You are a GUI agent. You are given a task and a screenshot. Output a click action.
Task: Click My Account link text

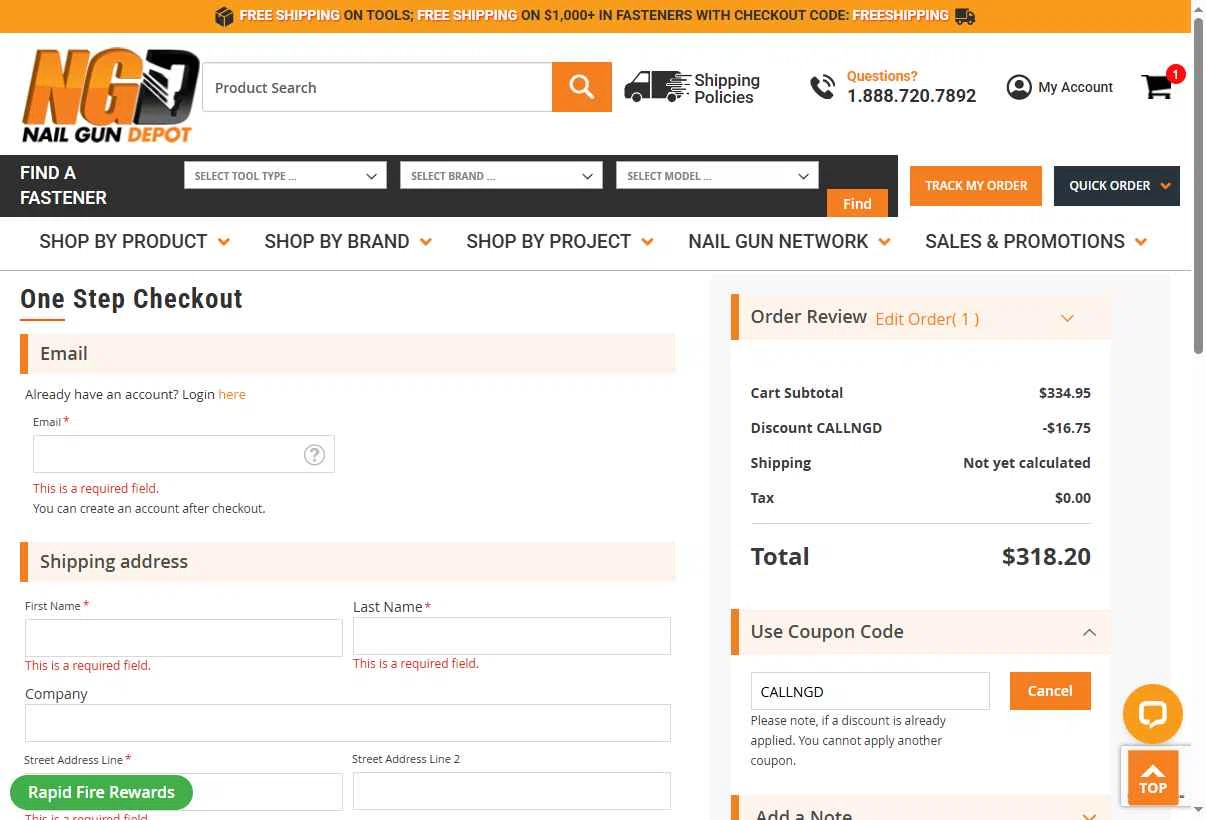(1075, 87)
